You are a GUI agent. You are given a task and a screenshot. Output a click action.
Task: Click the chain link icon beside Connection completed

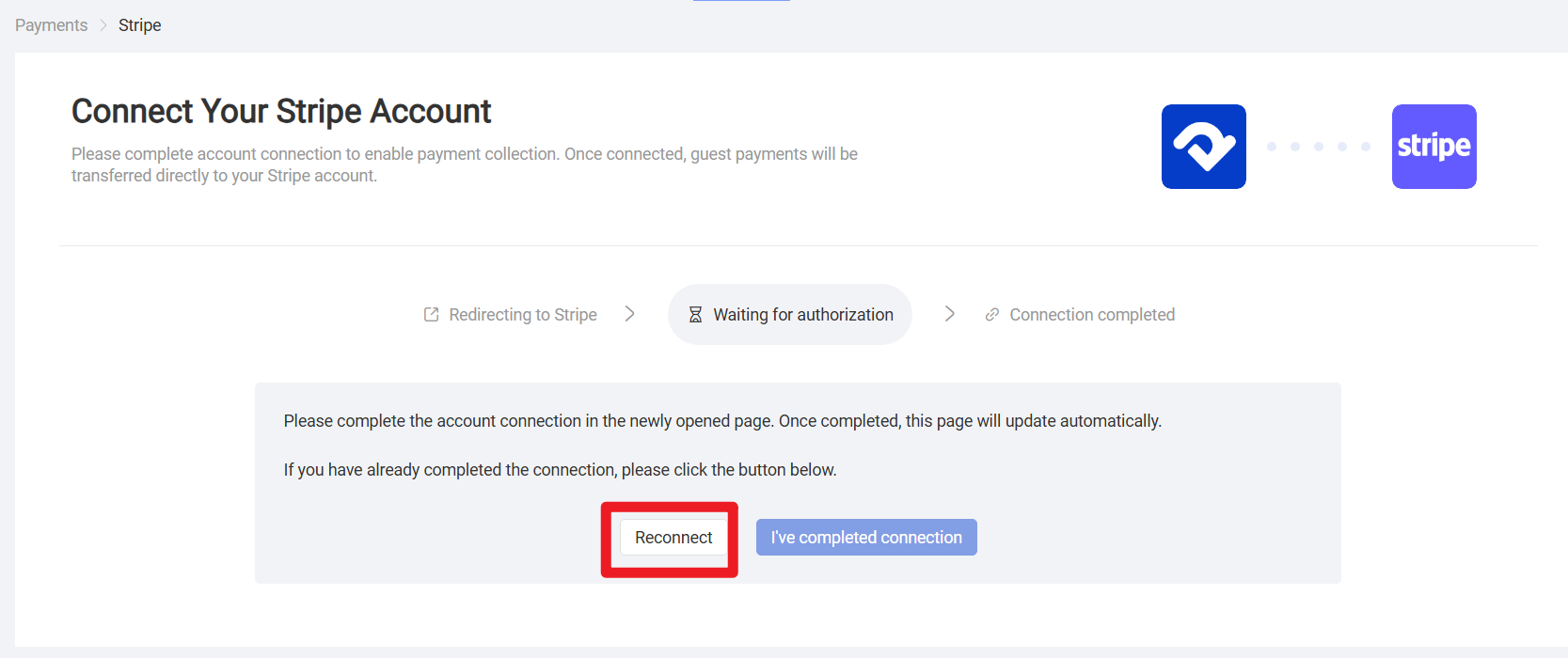[991, 315]
